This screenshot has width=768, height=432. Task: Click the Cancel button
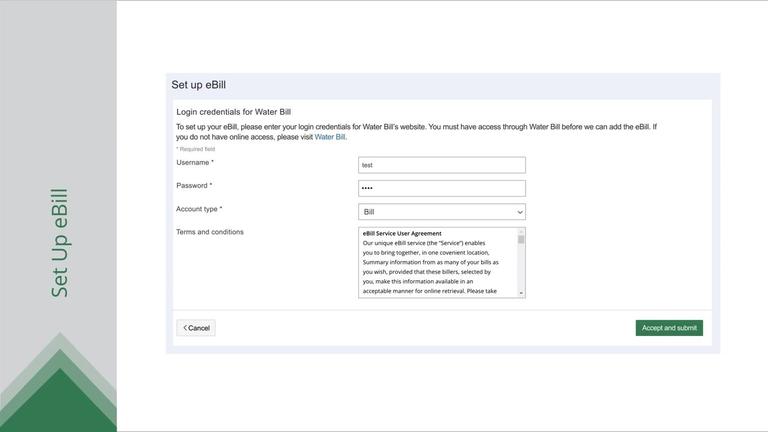pos(196,328)
